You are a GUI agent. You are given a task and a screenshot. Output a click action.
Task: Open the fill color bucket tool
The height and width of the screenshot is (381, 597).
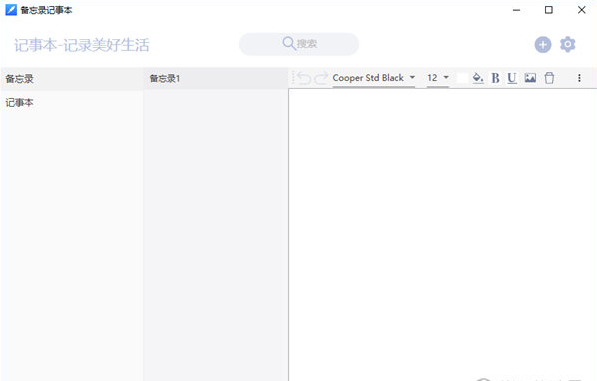pos(478,78)
